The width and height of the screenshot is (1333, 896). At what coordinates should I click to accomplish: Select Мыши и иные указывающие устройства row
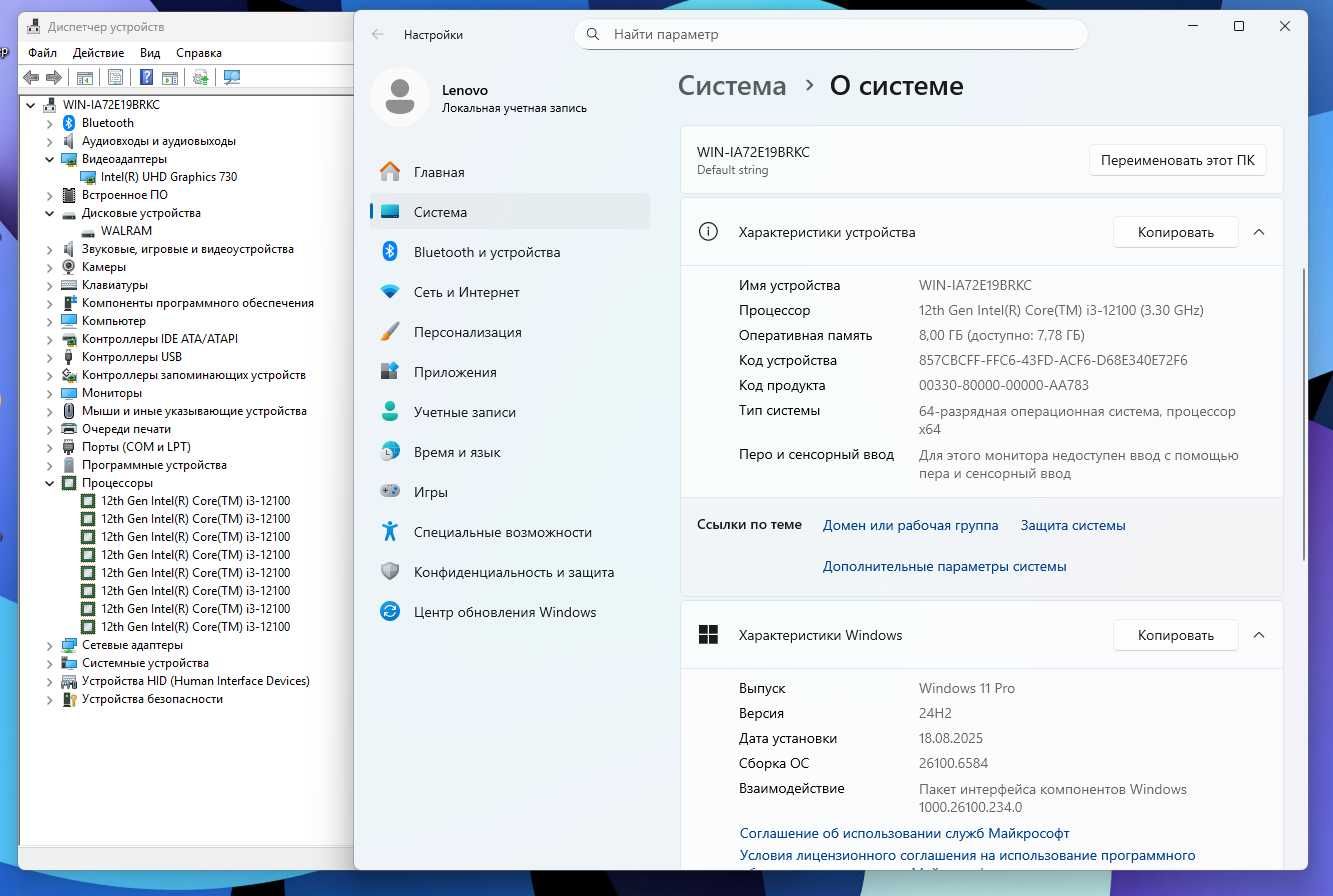(194, 411)
